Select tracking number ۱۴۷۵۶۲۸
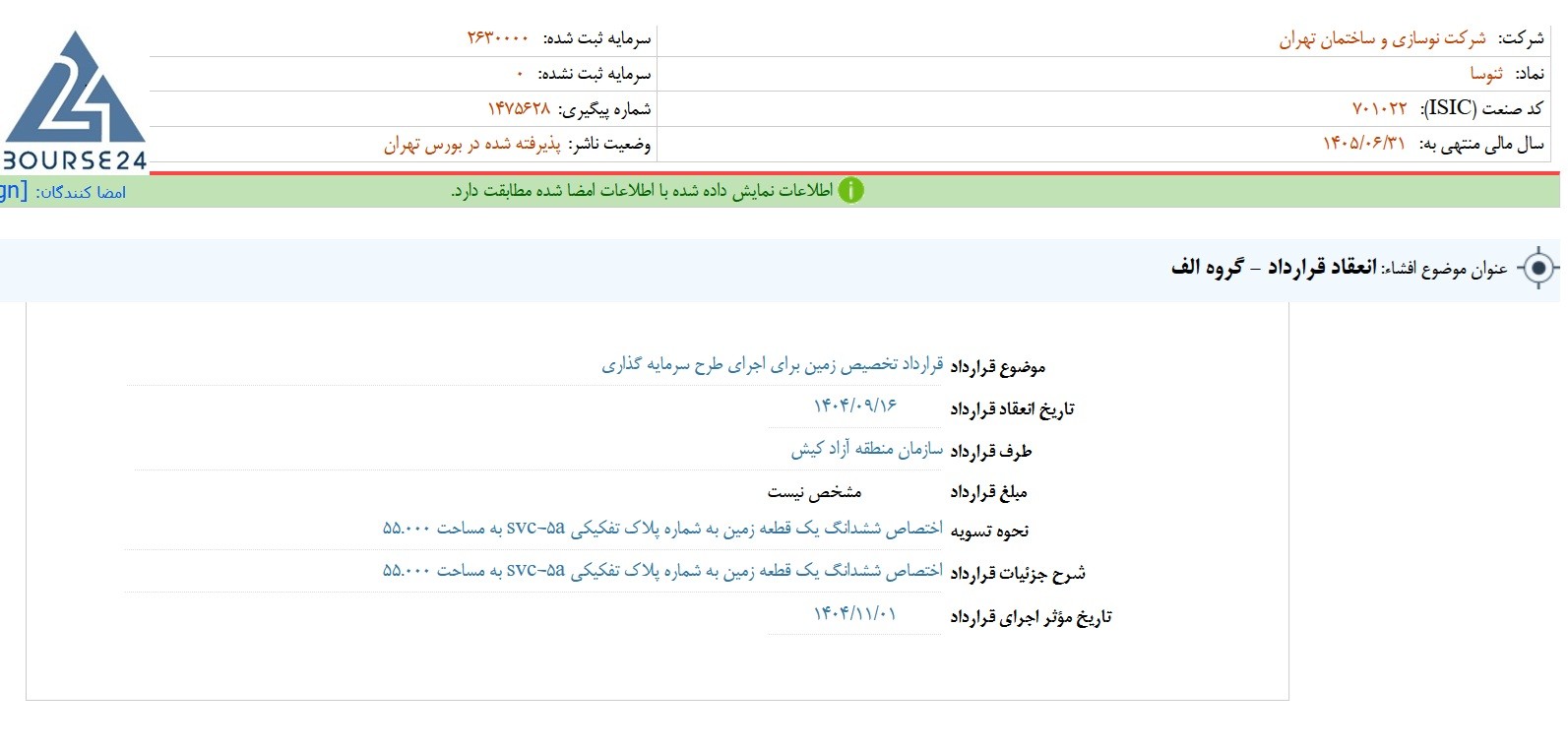The image size is (1568, 751). pos(519,108)
